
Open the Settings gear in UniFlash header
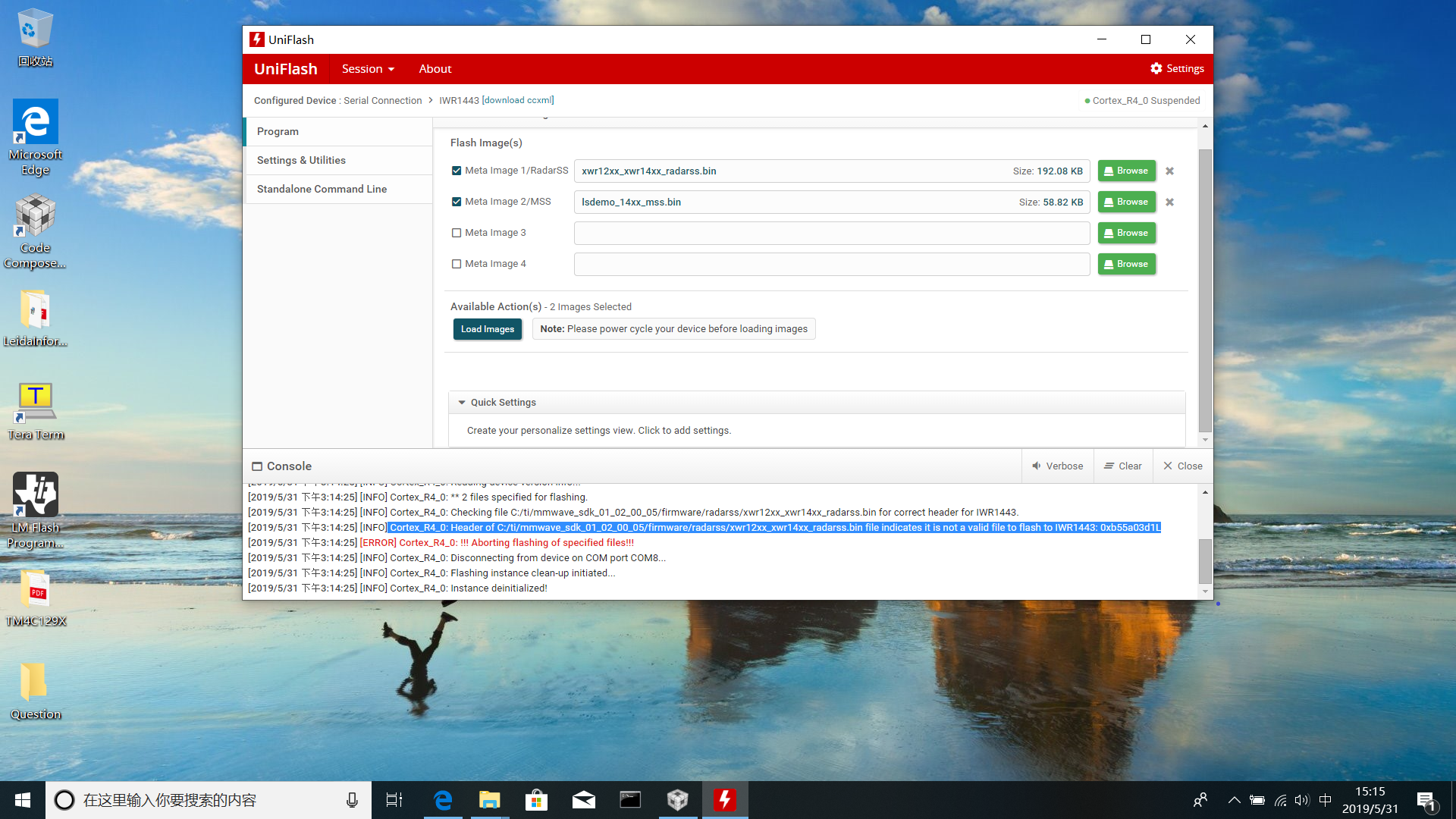click(x=1176, y=68)
